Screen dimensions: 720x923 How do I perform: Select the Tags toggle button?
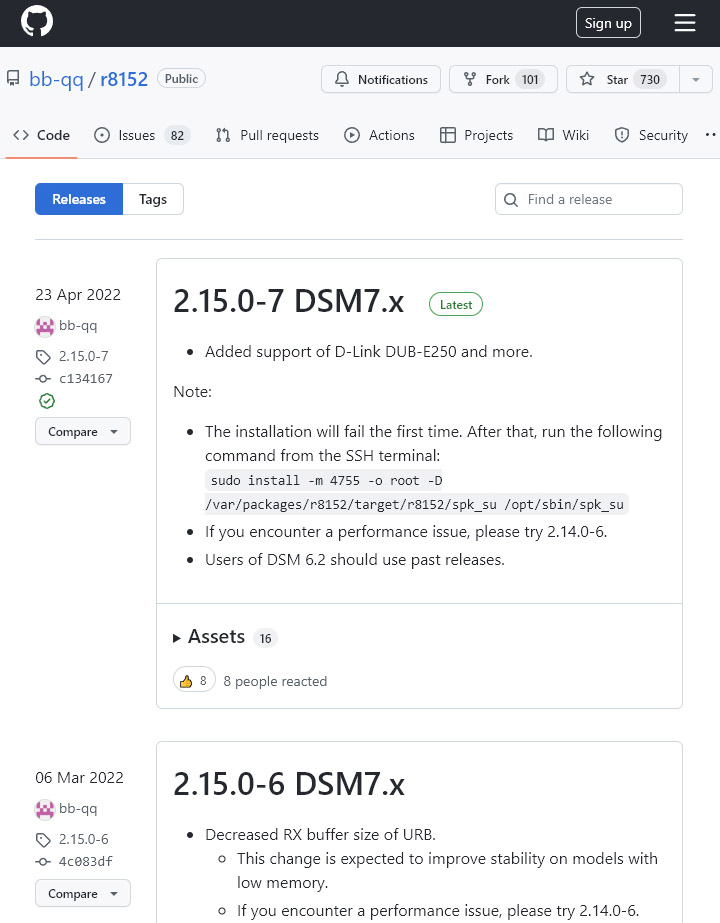[153, 199]
